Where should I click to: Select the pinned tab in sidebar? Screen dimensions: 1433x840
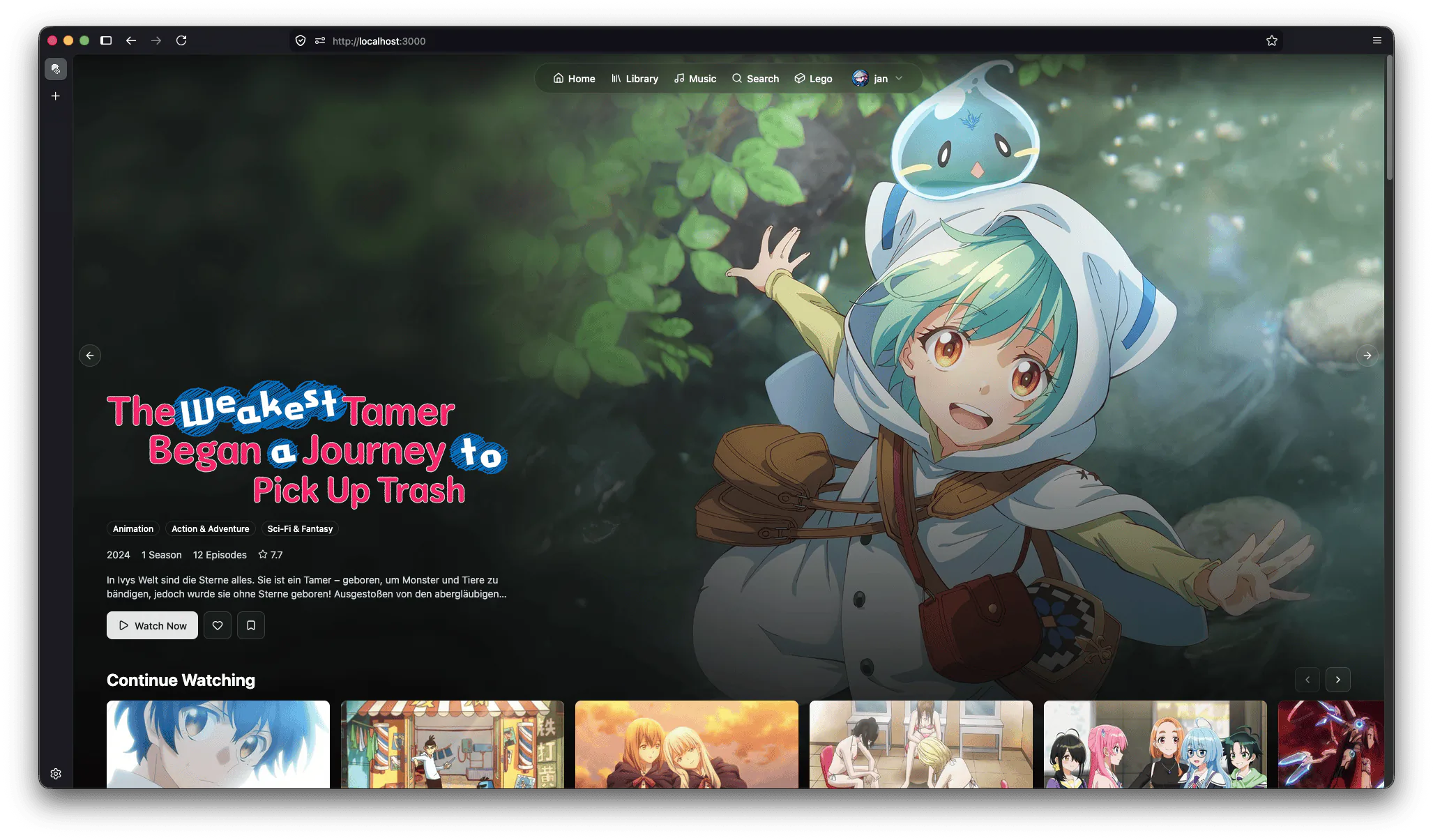(x=56, y=69)
